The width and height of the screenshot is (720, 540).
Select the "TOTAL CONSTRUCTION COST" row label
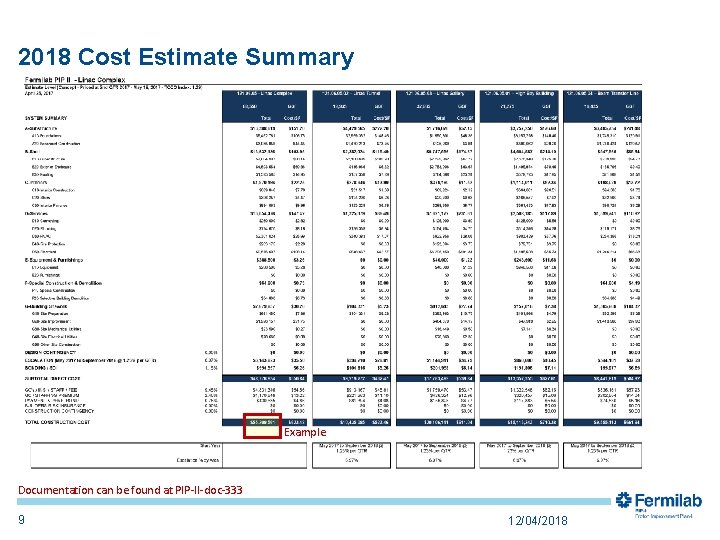click(x=57, y=422)
